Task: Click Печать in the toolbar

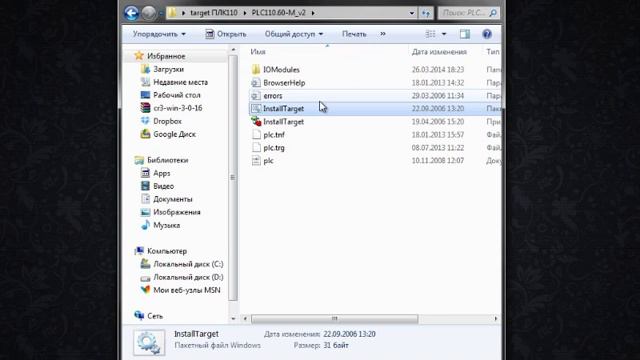Action: coord(354,34)
